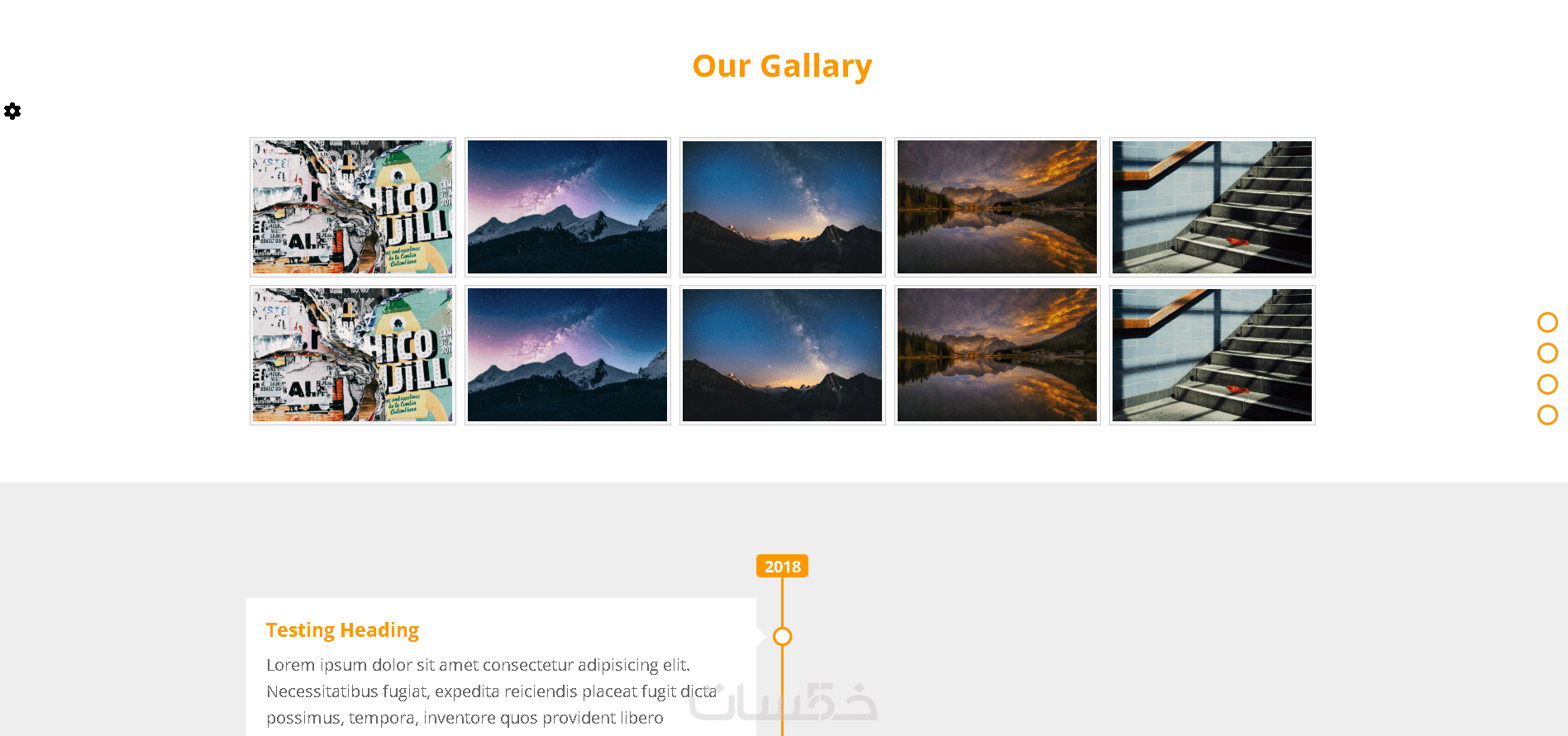1568x736 pixels.
Task: Open bottom row purple milky way mountain image
Action: coord(568,355)
